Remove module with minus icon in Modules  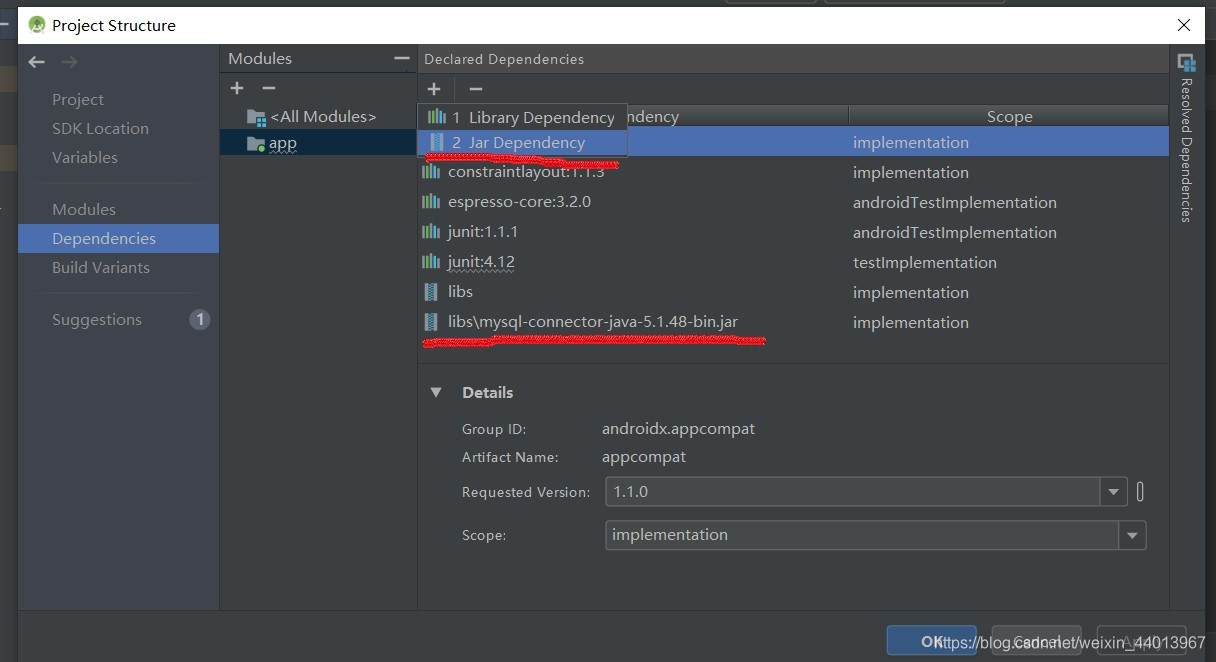(268, 88)
